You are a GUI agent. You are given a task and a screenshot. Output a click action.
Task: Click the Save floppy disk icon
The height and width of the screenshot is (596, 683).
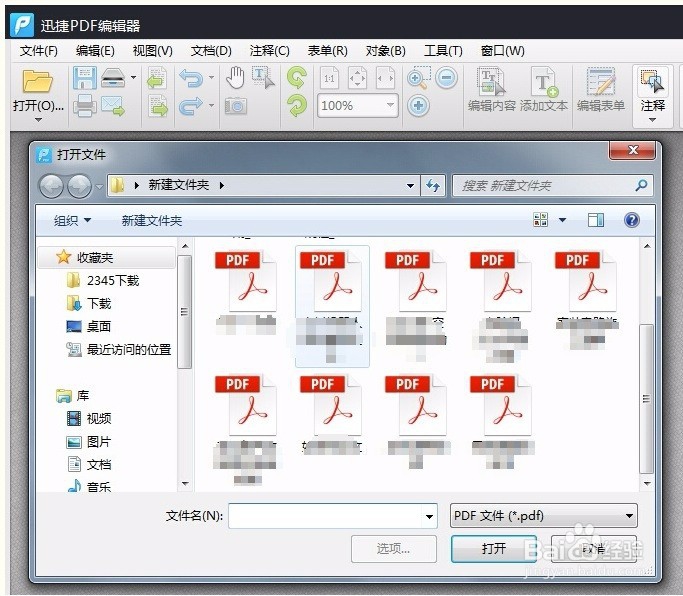pos(85,78)
